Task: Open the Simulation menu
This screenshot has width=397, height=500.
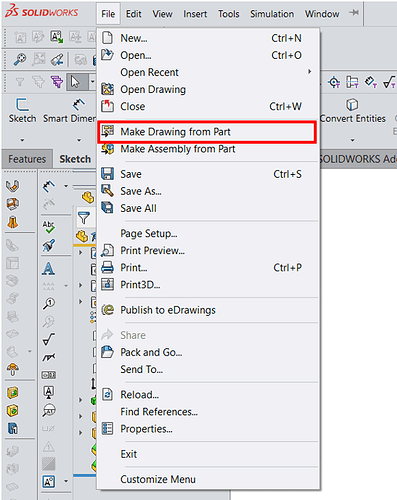Action: (272, 14)
